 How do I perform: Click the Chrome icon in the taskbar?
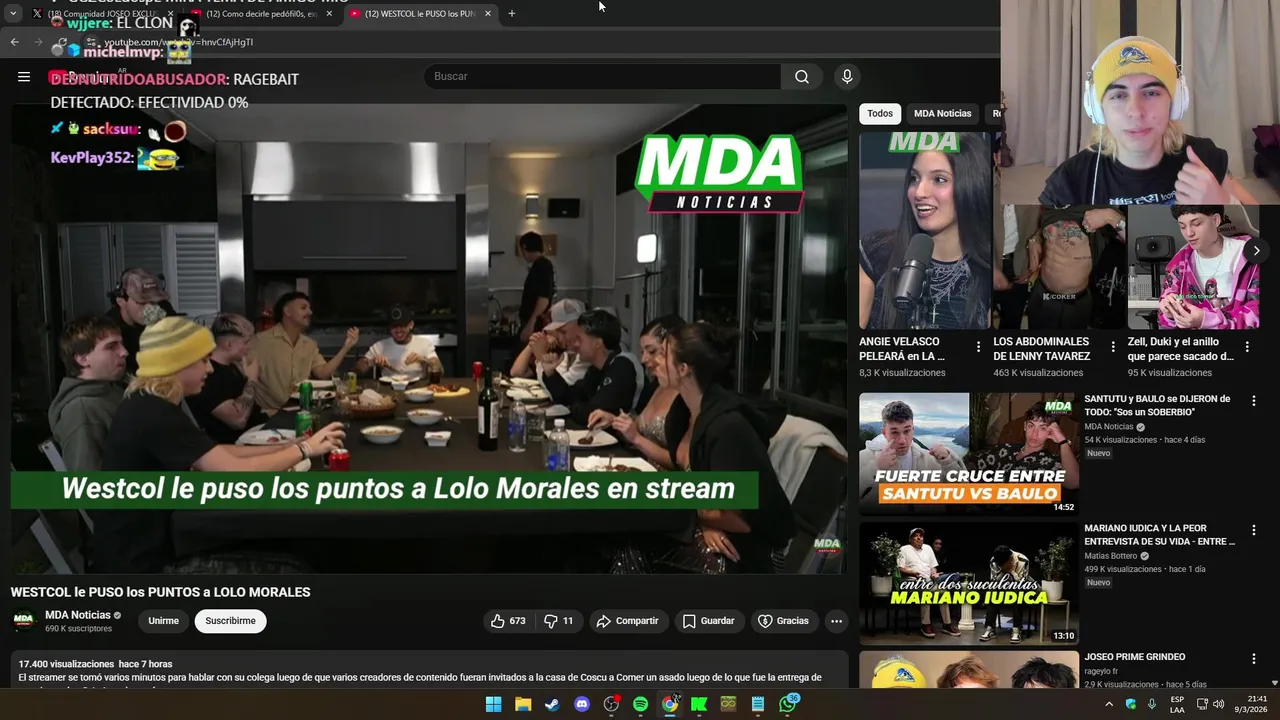point(670,704)
